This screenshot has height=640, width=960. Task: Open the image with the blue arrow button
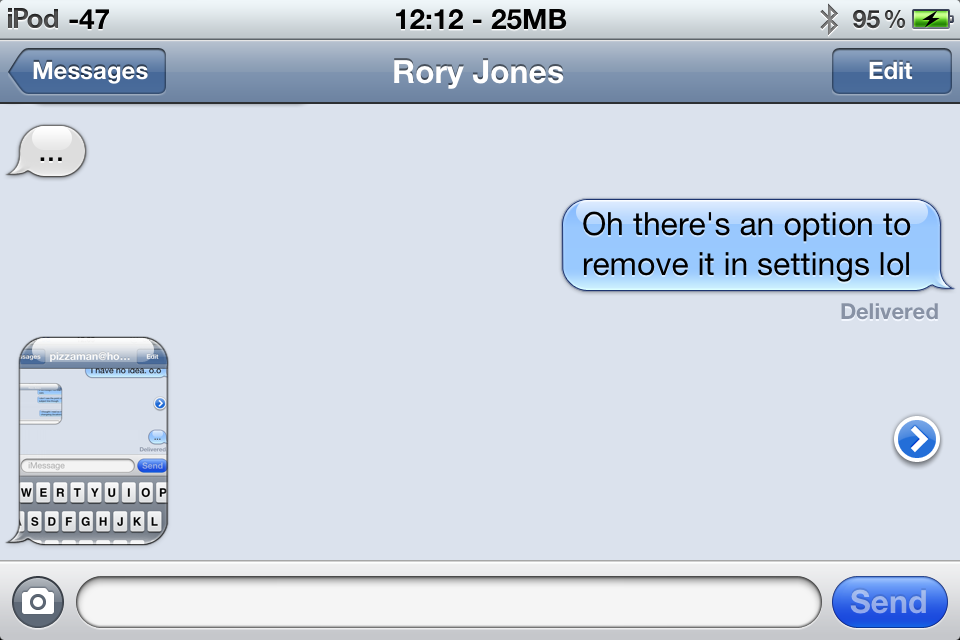(x=916, y=439)
